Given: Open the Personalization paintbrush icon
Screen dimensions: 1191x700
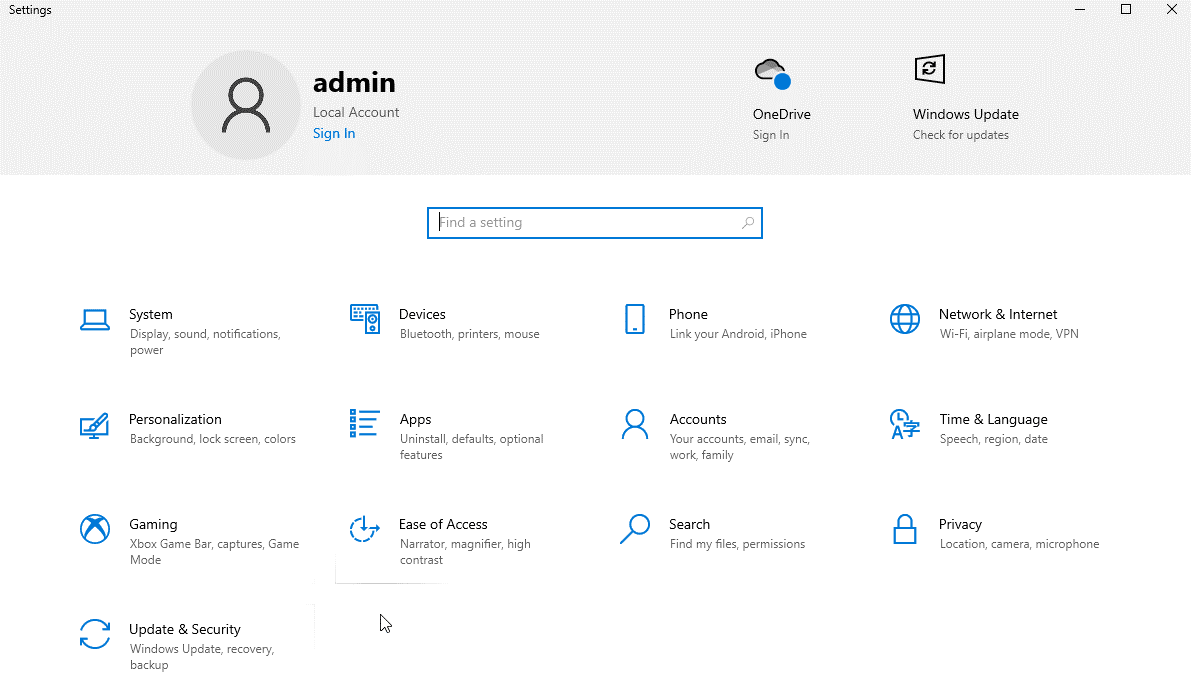Looking at the screenshot, I should point(95,425).
